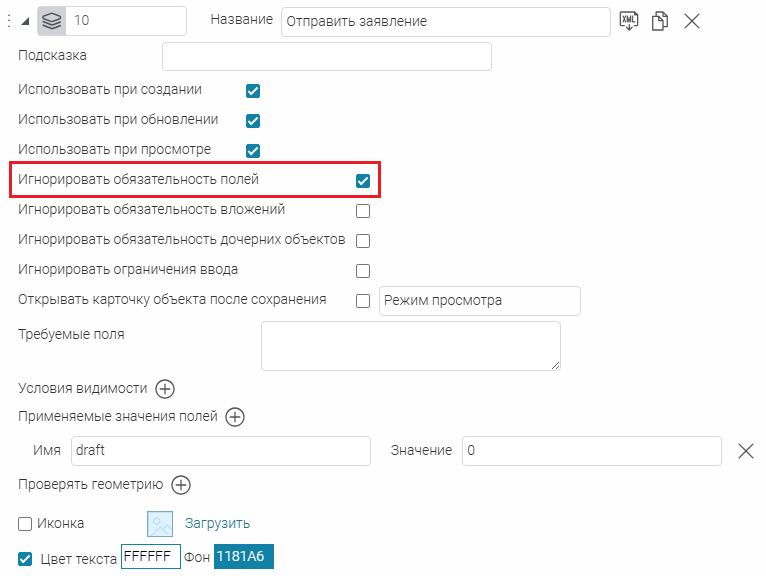
Task: Delete the draft field value row
Action: [745, 451]
